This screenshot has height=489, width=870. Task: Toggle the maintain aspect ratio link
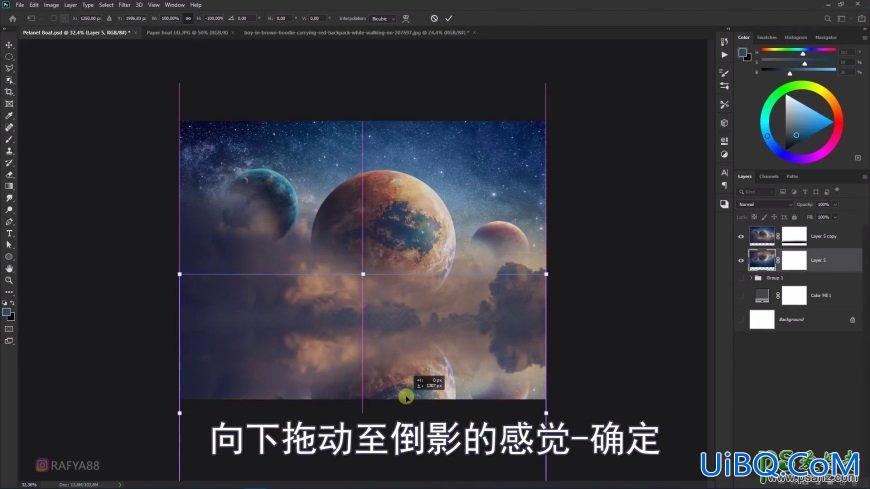pyautogui.click(x=188, y=18)
